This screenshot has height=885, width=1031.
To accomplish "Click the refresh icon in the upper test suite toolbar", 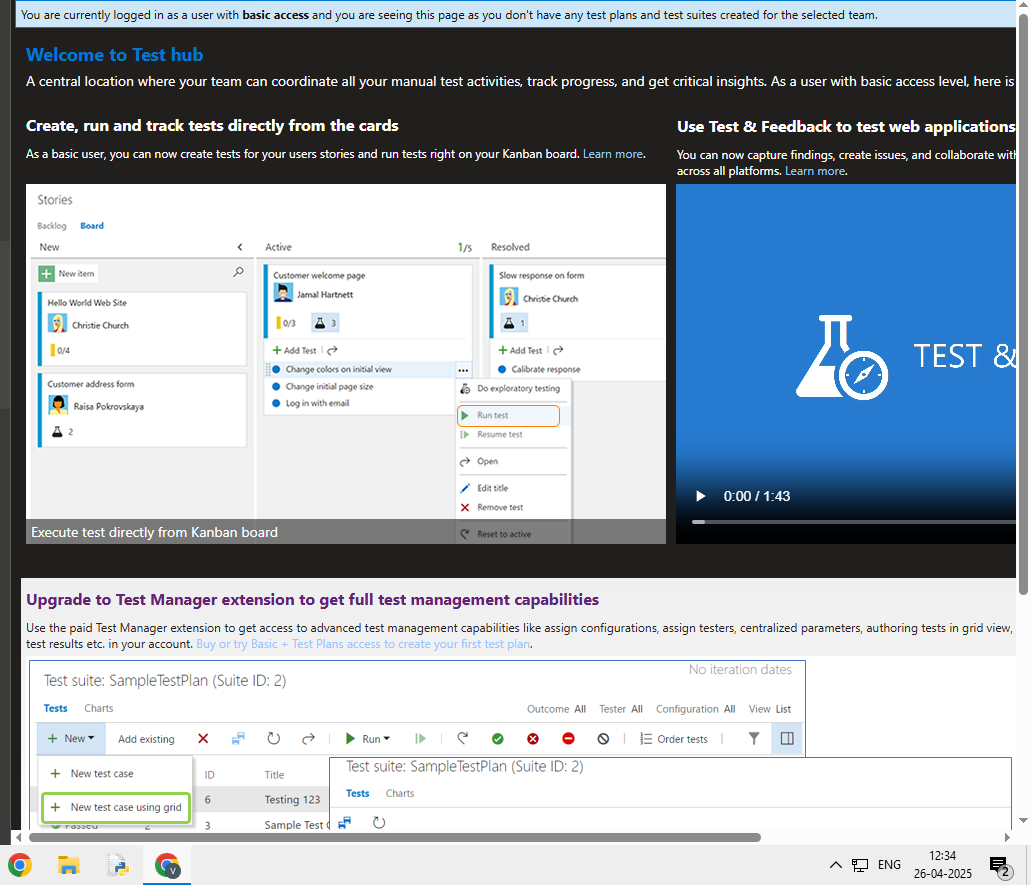I will pos(274,738).
